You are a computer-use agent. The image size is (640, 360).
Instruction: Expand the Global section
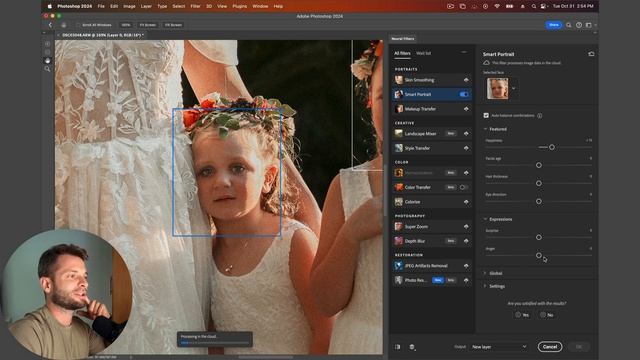point(485,273)
